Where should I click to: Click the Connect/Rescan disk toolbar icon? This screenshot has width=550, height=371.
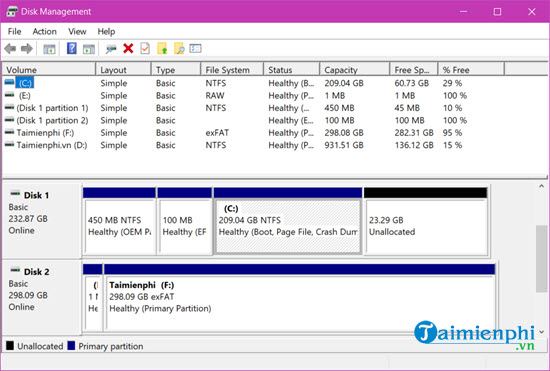[111, 49]
